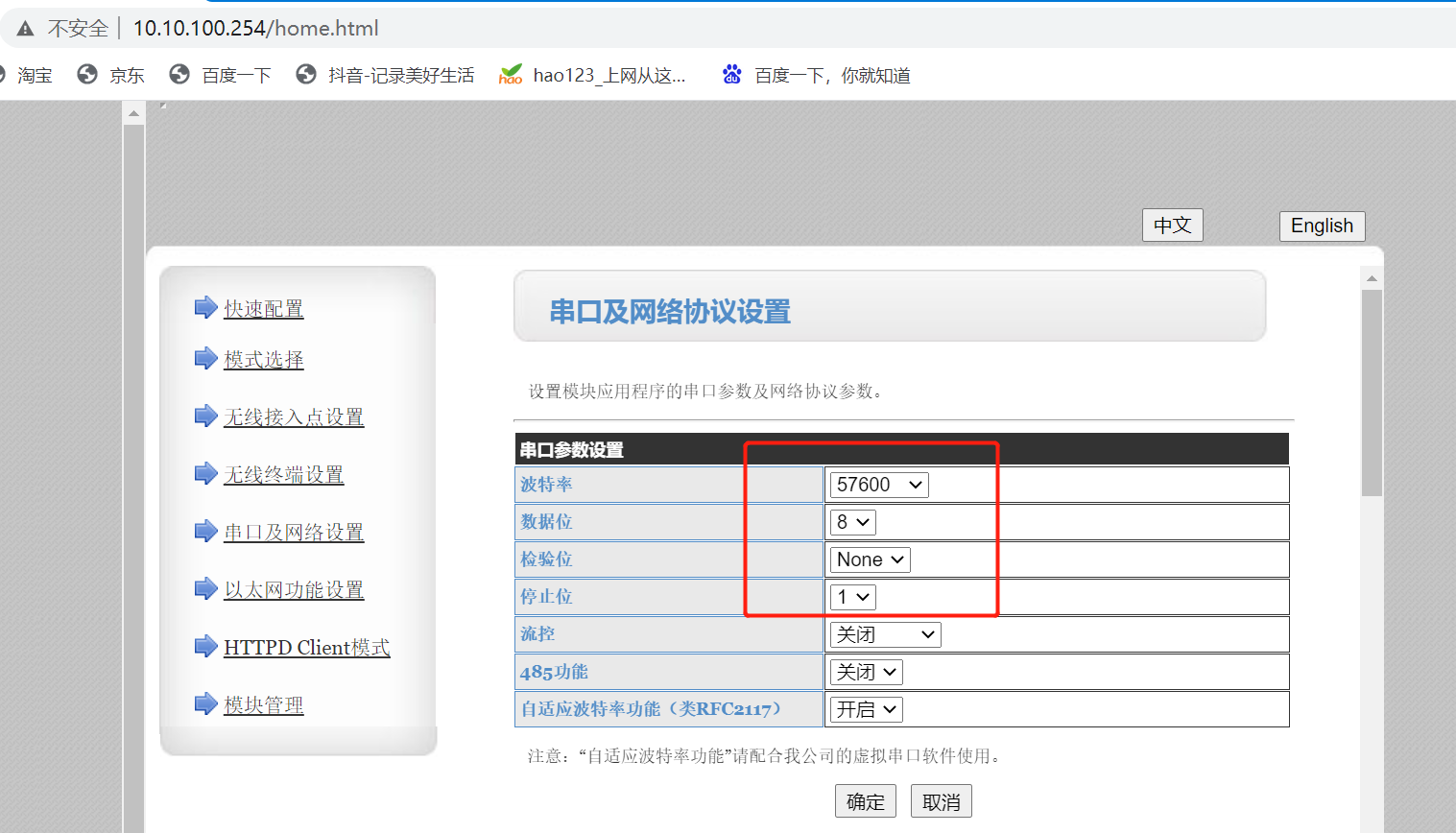Open the Douyin (抖音) bookmark
Viewport: 1456px width, 833px height.
coord(386,75)
